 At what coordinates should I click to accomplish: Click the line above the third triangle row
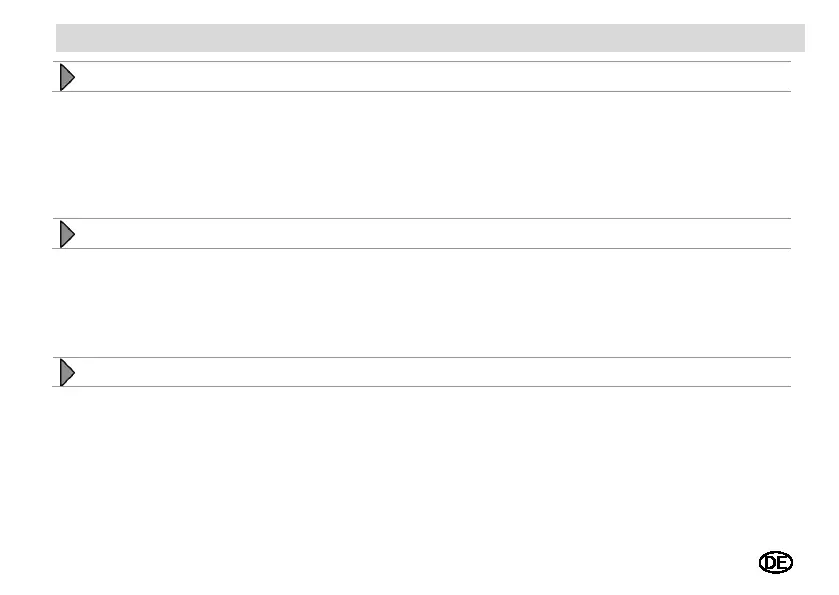tap(422, 357)
